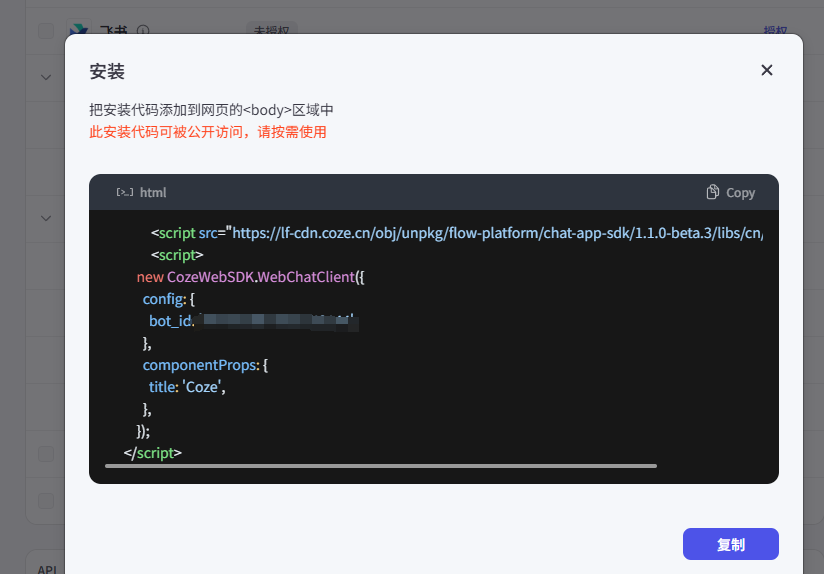
Task: Click the red warning text 此安装代码可被公开访问
Action: tap(208, 132)
